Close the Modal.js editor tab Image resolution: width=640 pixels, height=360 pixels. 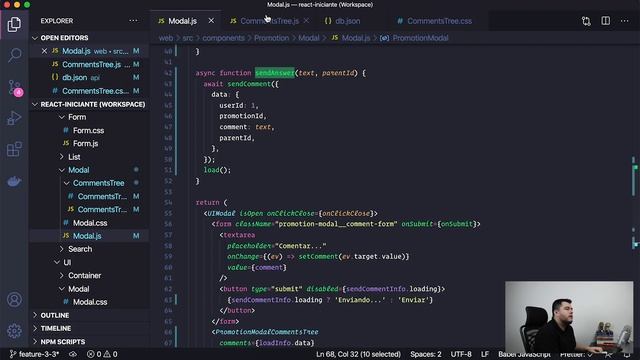coord(211,20)
